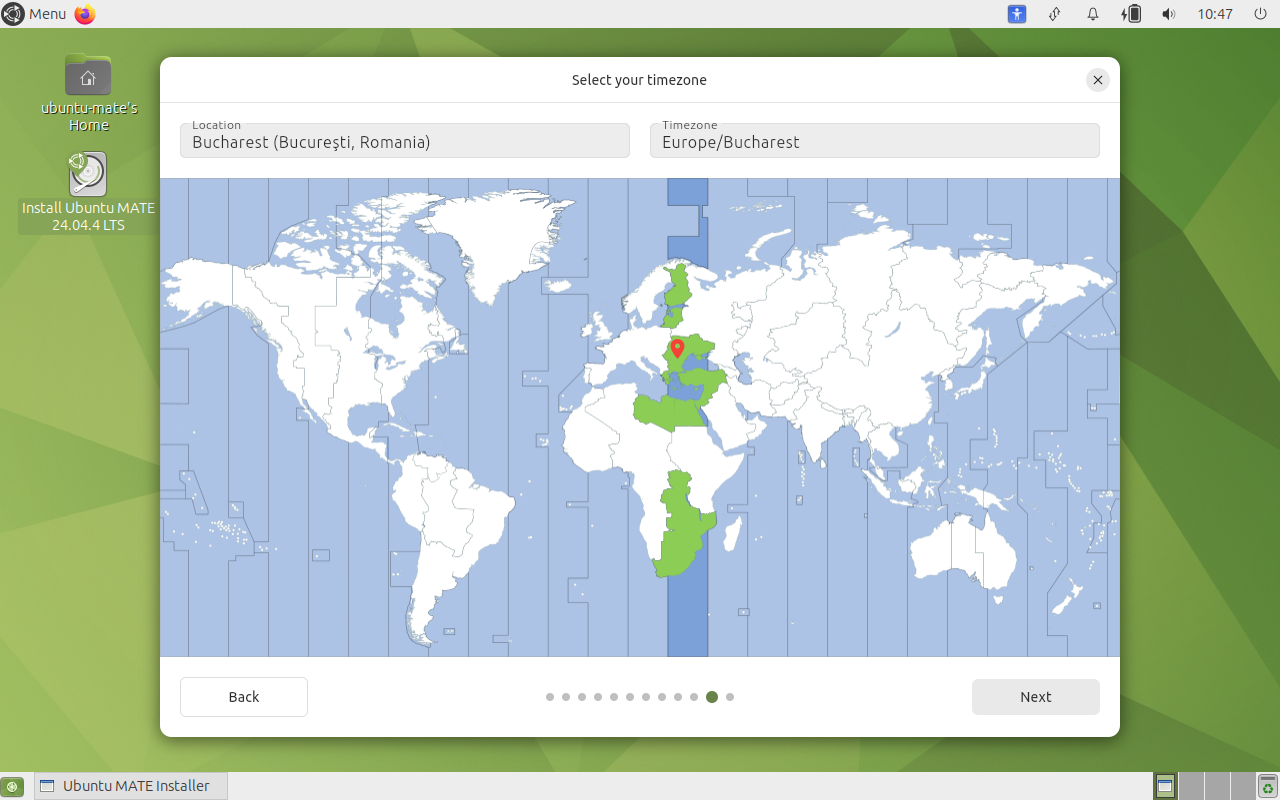Click the clock showing 10:47
1280x800 pixels.
[1215, 14]
